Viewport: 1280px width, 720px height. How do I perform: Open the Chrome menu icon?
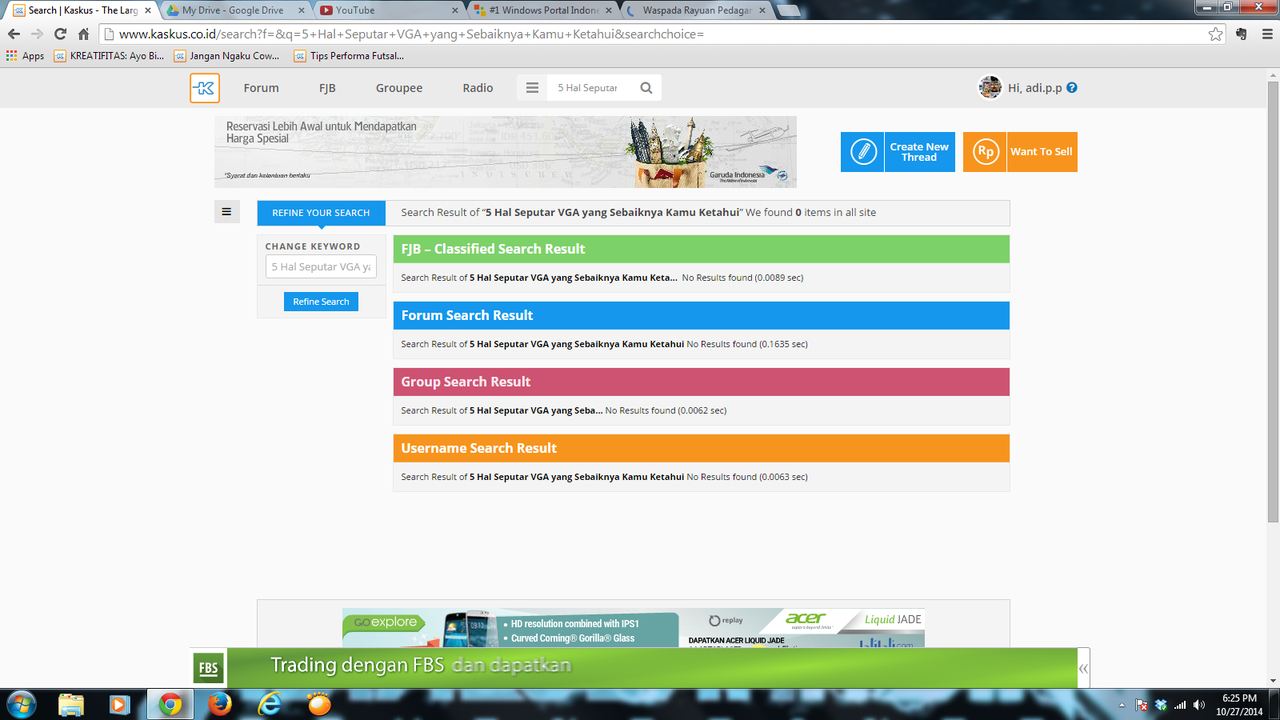click(x=1265, y=34)
